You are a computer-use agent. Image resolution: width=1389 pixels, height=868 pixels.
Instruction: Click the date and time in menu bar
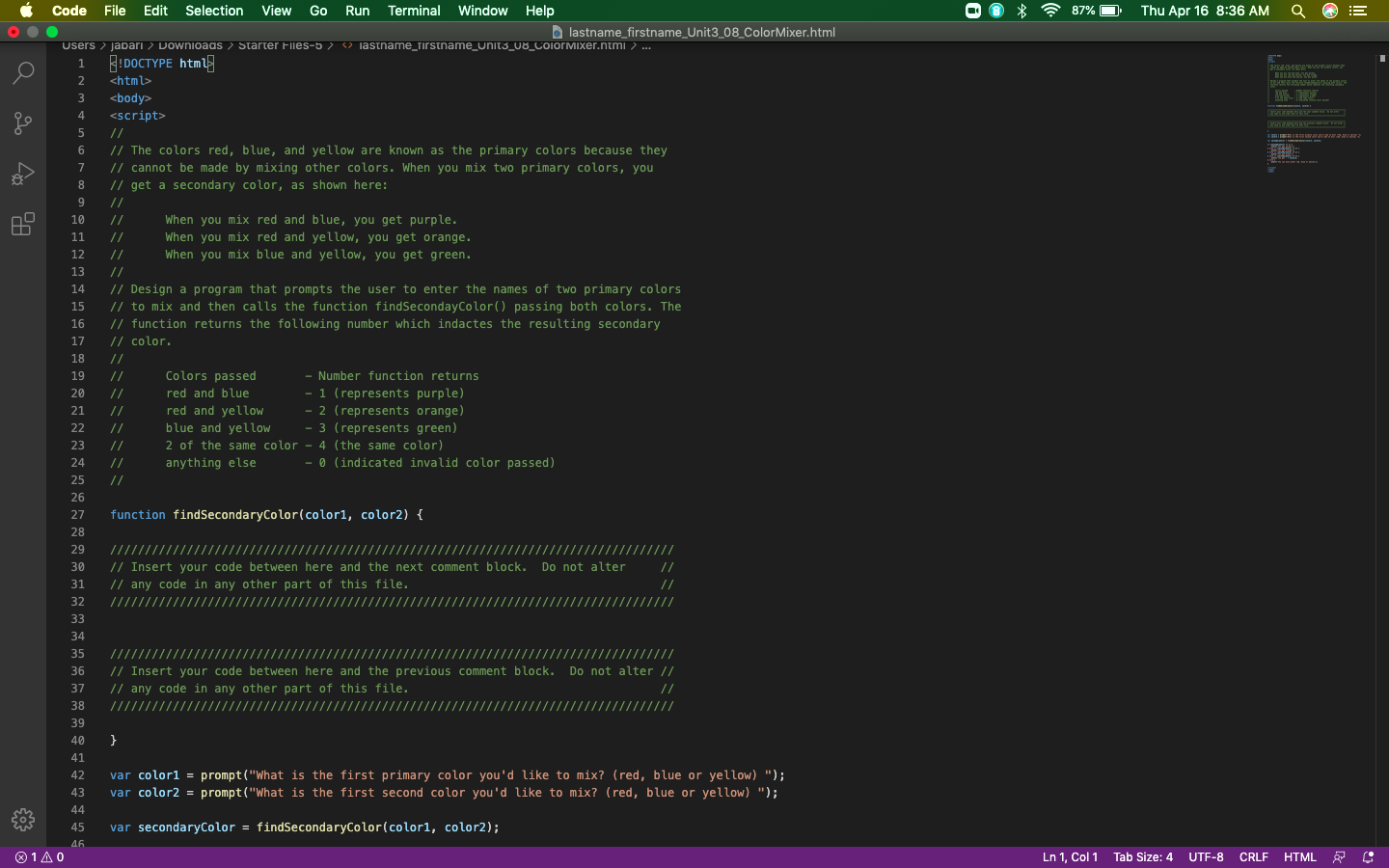coord(1205,11)
